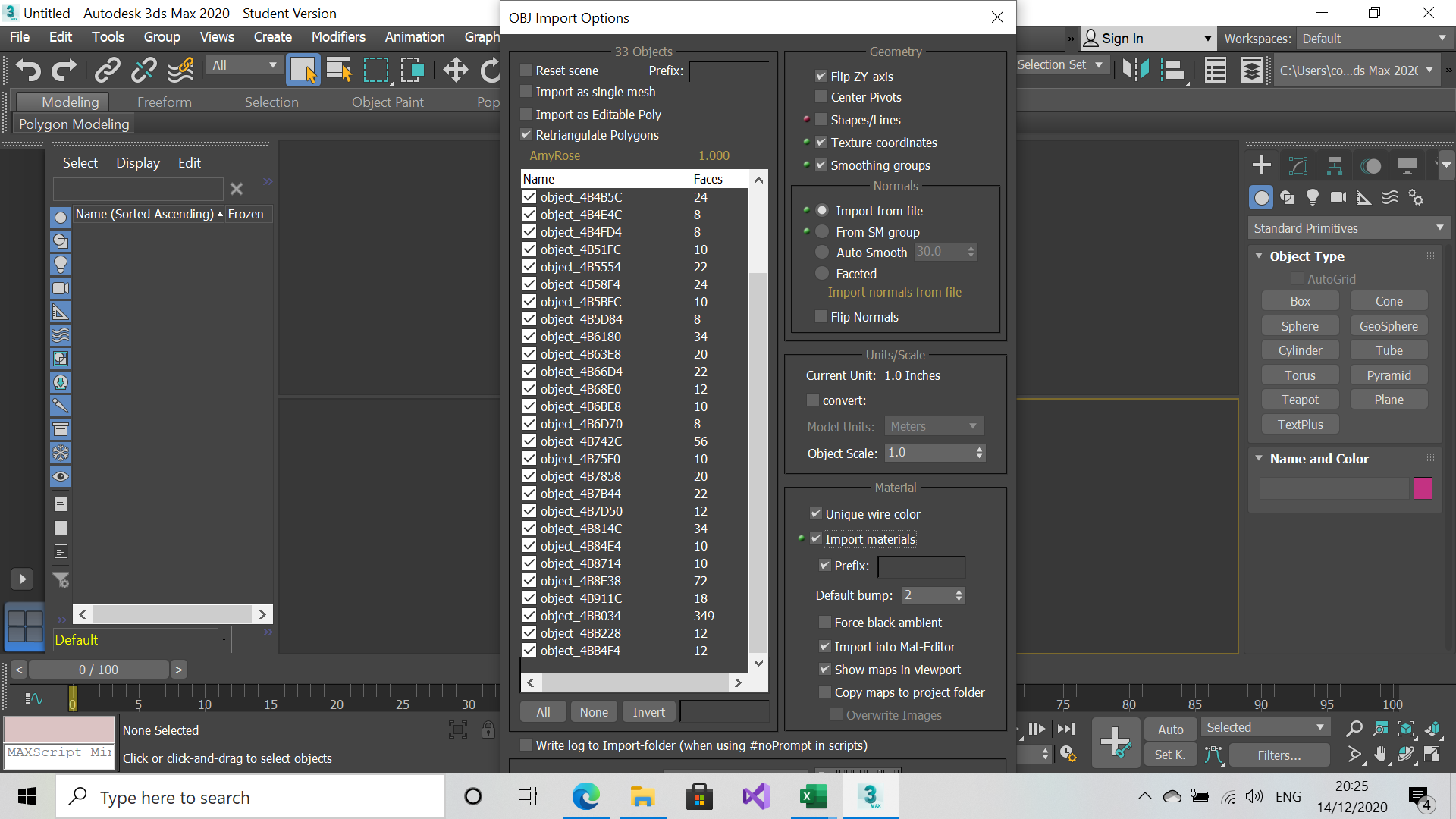This screenshot has width=1456, height=819.
Task: Click the 3ds Max icon in the taskbar
Action: pyautogui.click(x=871, y=796)
